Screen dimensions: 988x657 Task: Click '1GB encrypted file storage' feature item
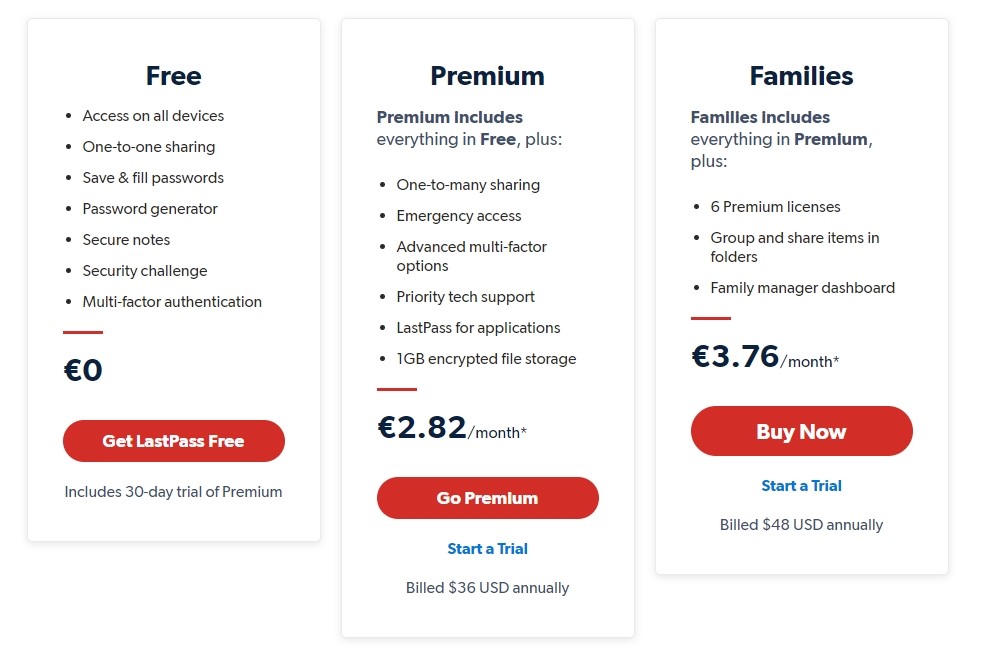(486, 358)
